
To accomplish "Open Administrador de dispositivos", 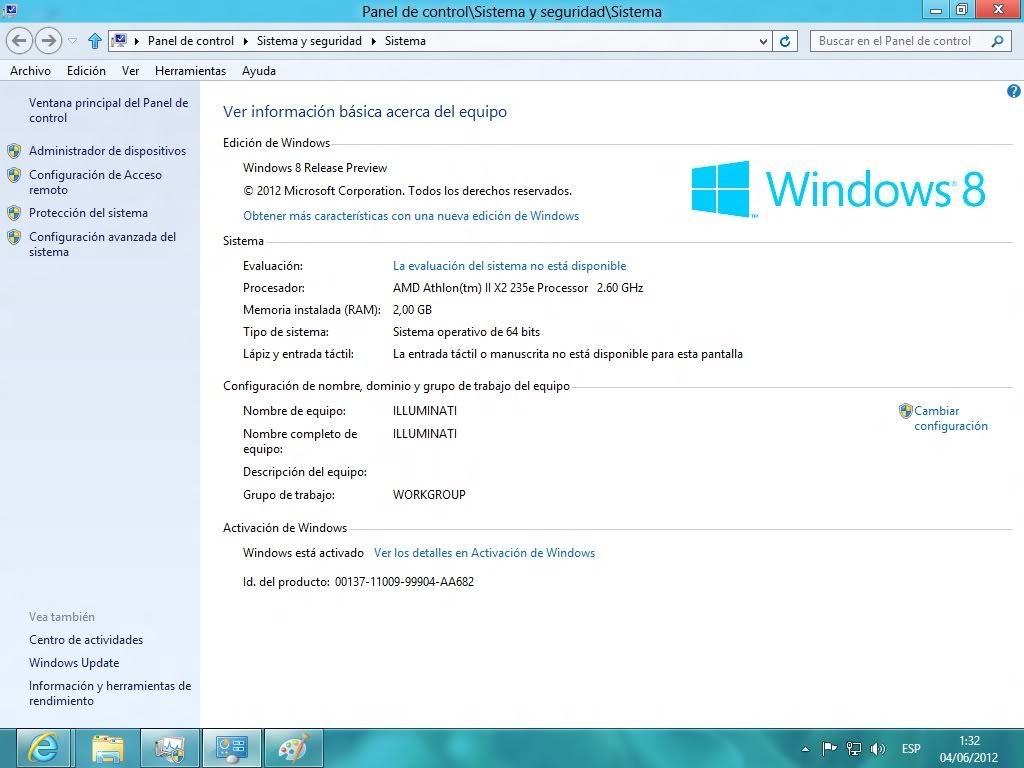I will point(108,151).
